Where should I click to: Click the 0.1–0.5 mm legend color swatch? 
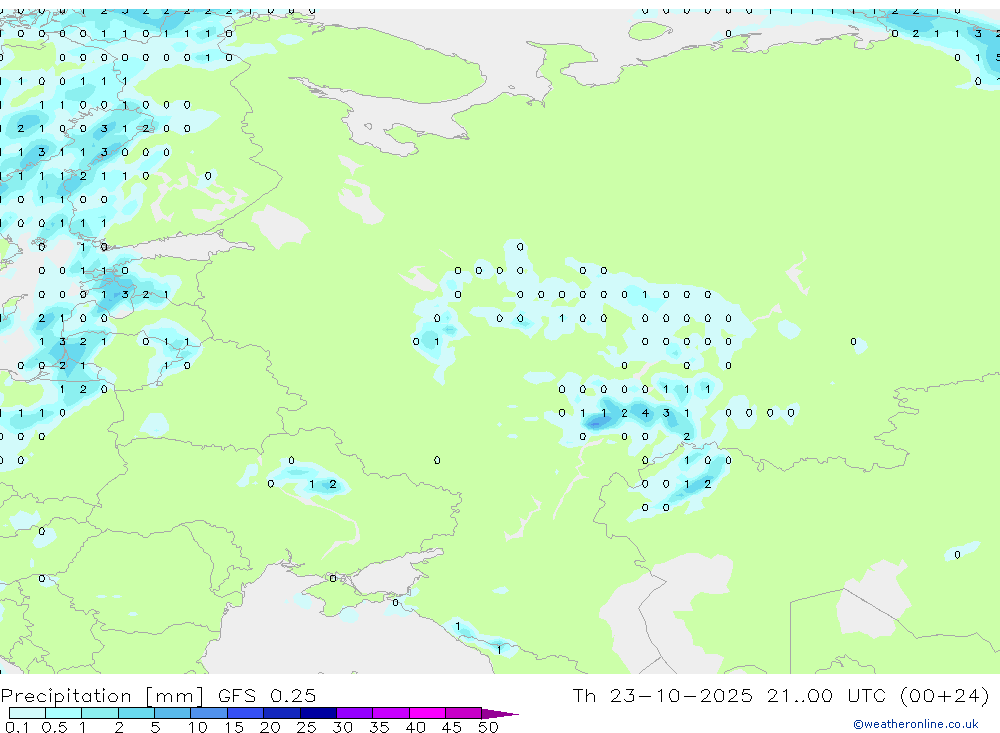tap(27, 713)
